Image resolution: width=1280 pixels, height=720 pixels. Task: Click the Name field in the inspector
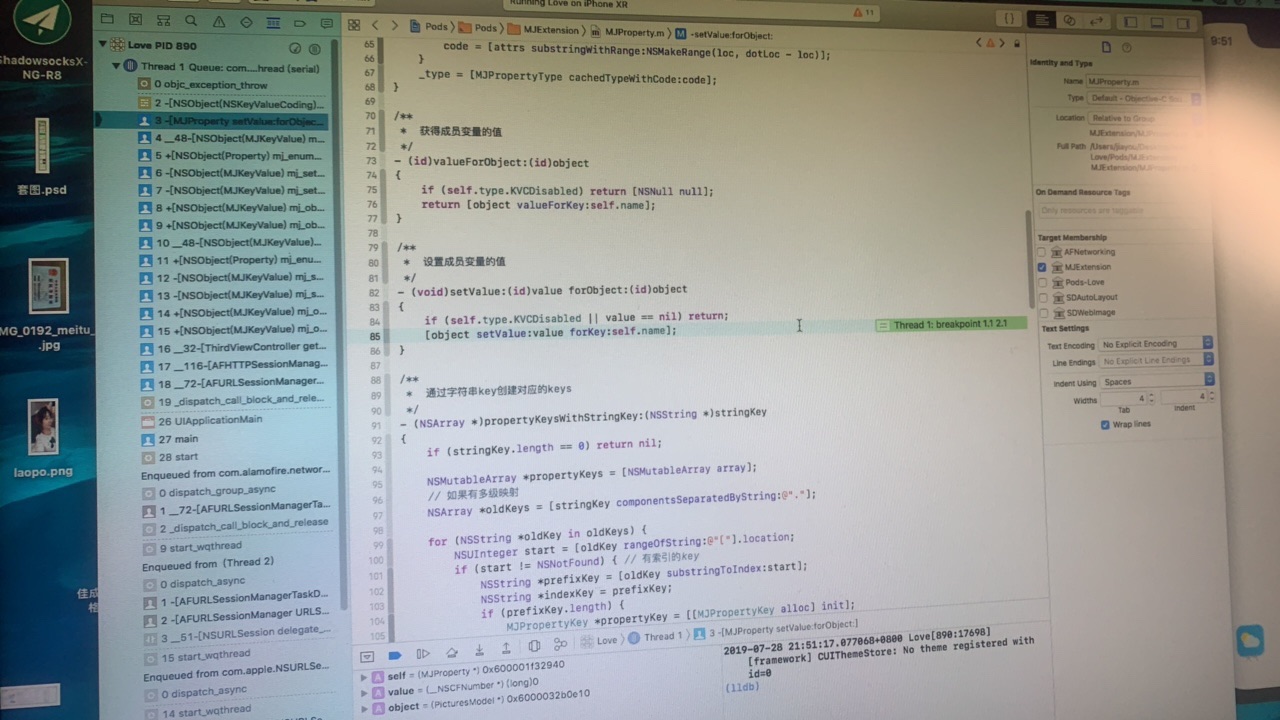tap(1143, 81)
